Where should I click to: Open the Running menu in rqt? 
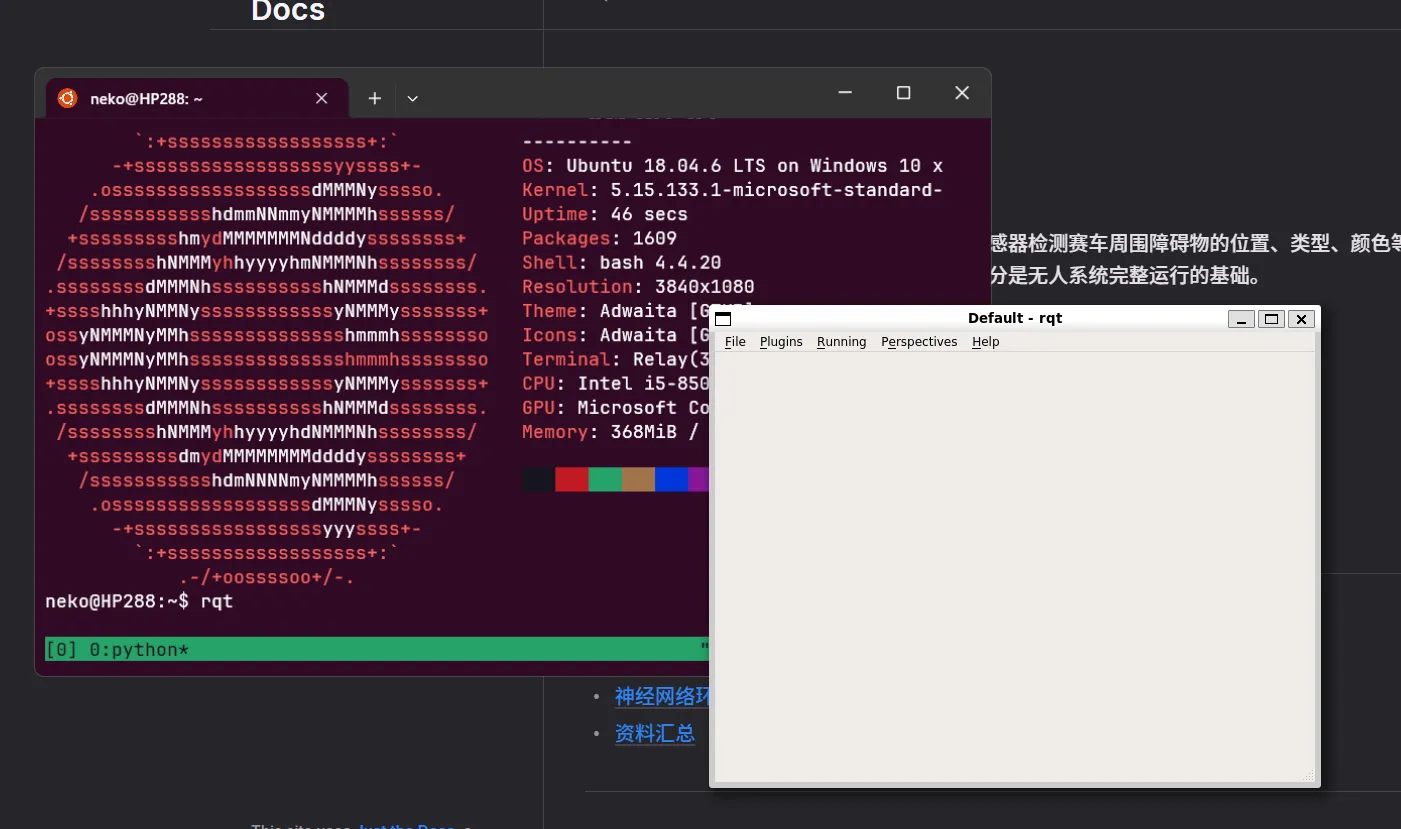[841, 341]
